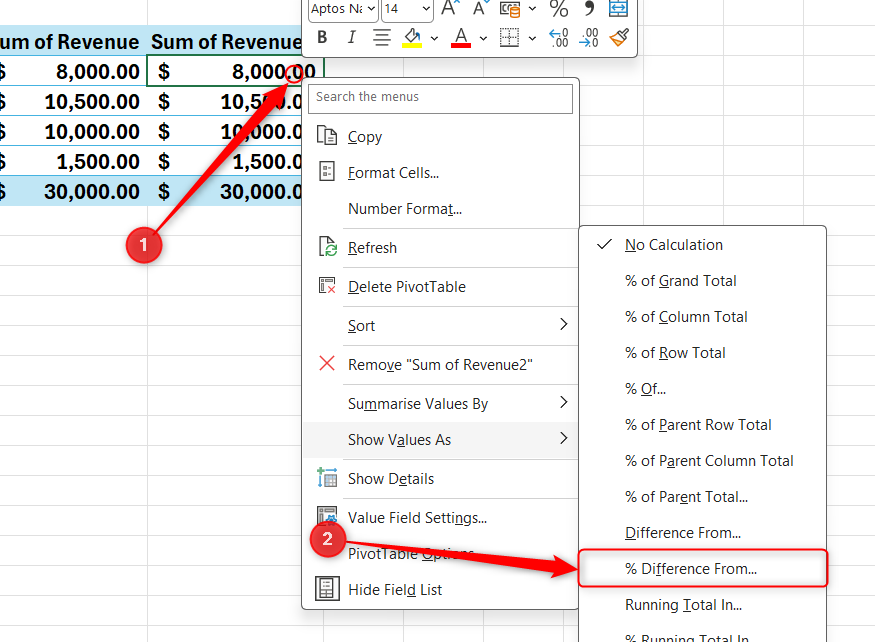Open font color dropdown arrow
The width and height of the screenshot is (875, 642).
coord(483,39)
